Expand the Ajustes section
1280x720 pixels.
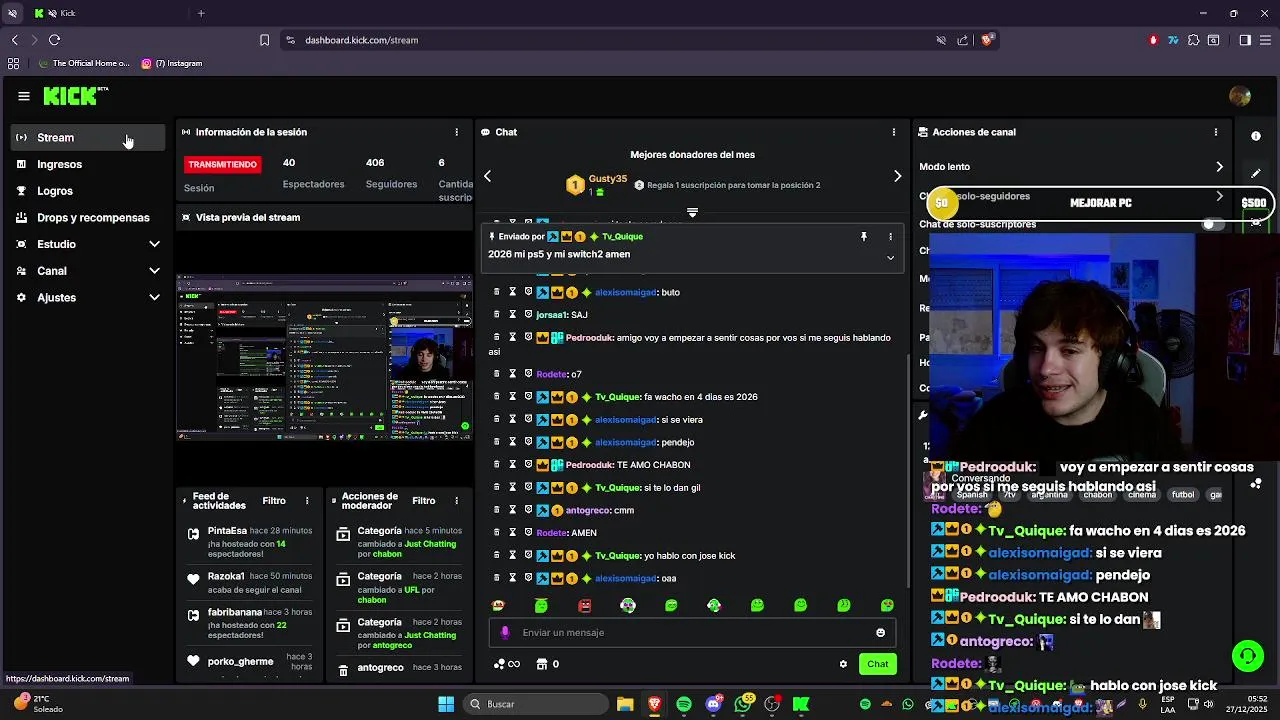coord(87,298)
